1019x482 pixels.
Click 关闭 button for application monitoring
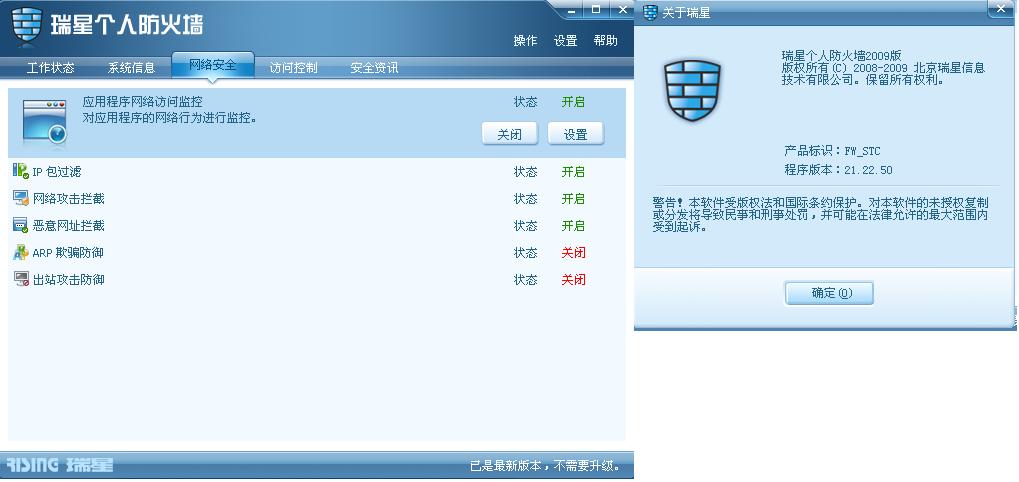click(510, 134)
